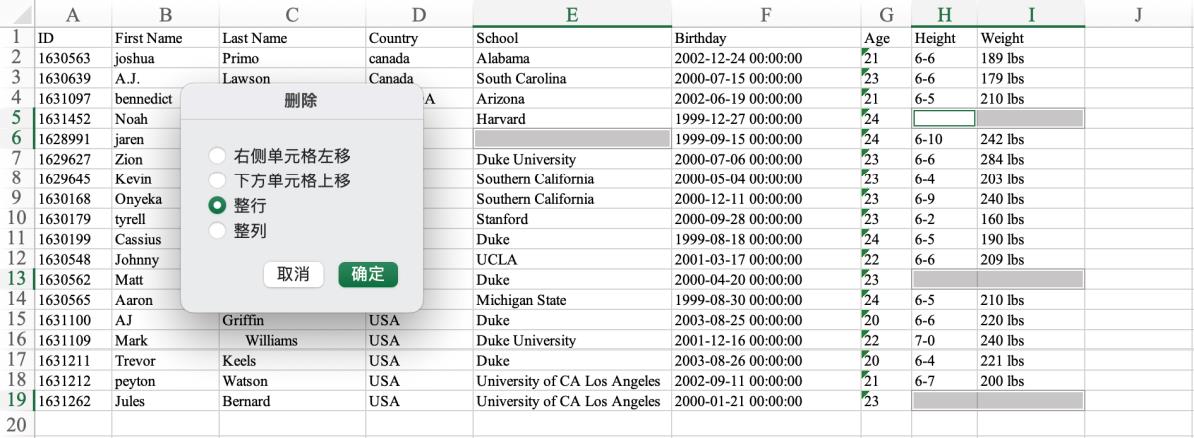Click the Michigan State cell
The image size is (1194, 438).
pos(571,300)
